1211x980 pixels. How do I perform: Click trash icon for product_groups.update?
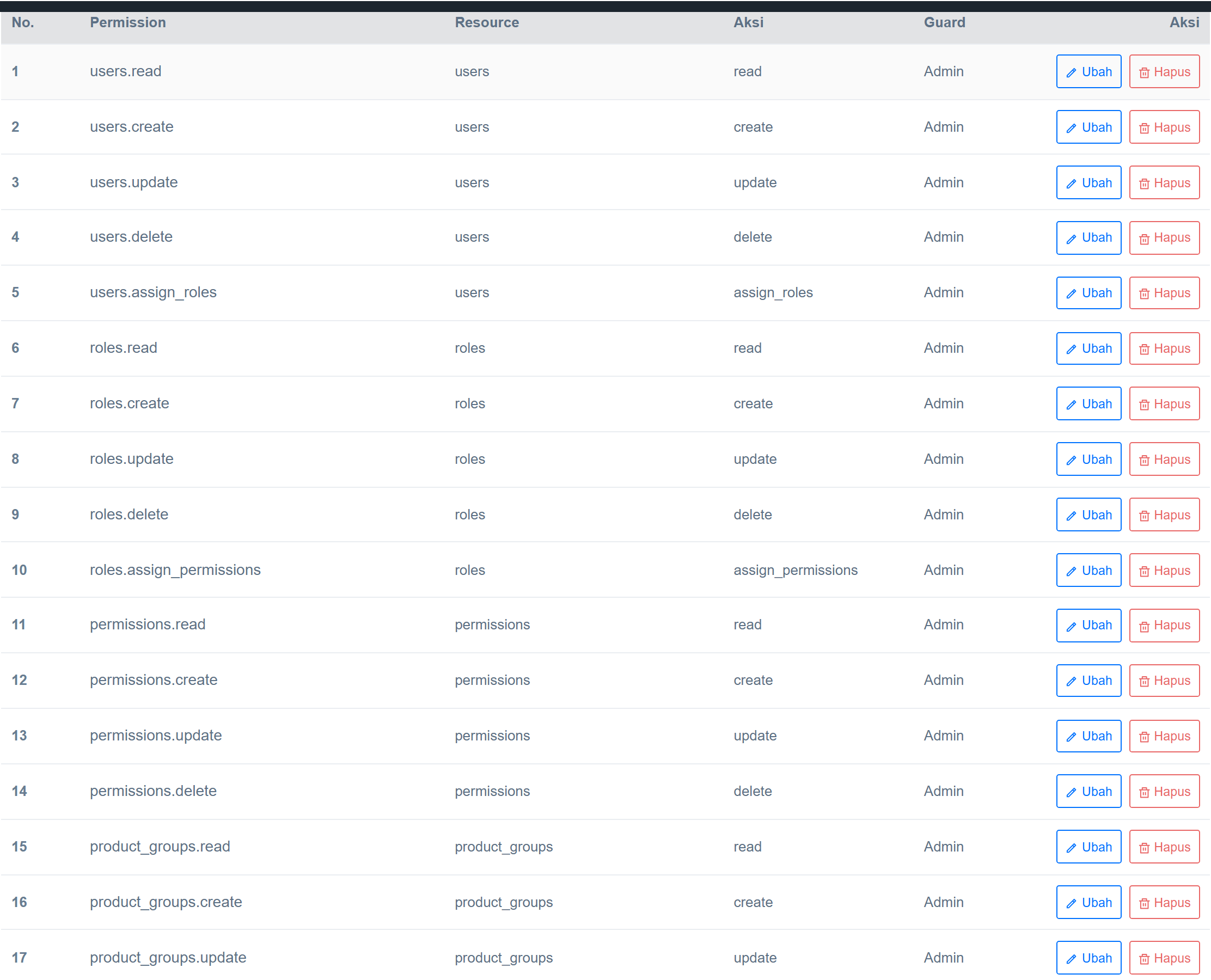[1144, 959]
